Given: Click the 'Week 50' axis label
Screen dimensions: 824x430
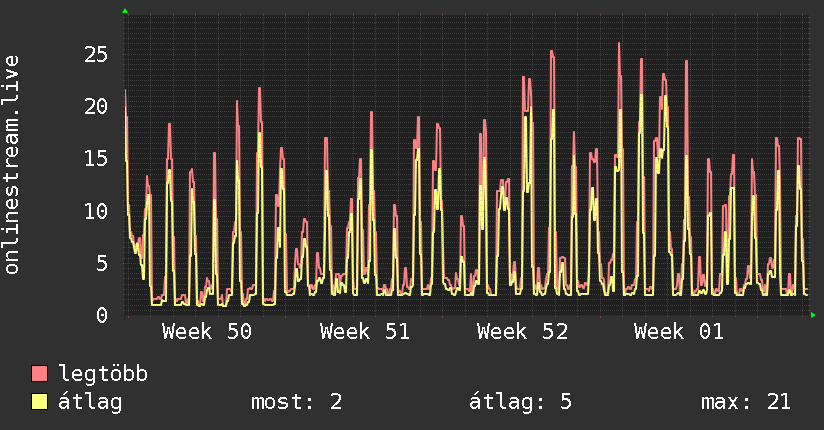Looking at the screenshot, I should 207,332.
